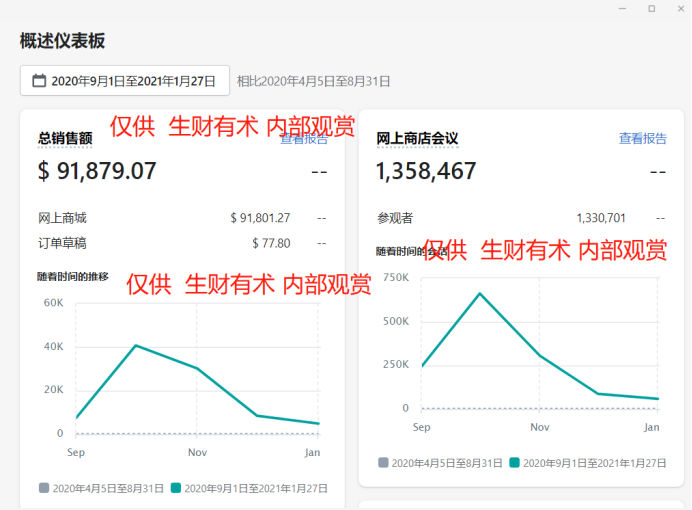This screenshot has width=692, height=510.
Task: Click the 网上商店会议 card title
Action: click(417, 139)
